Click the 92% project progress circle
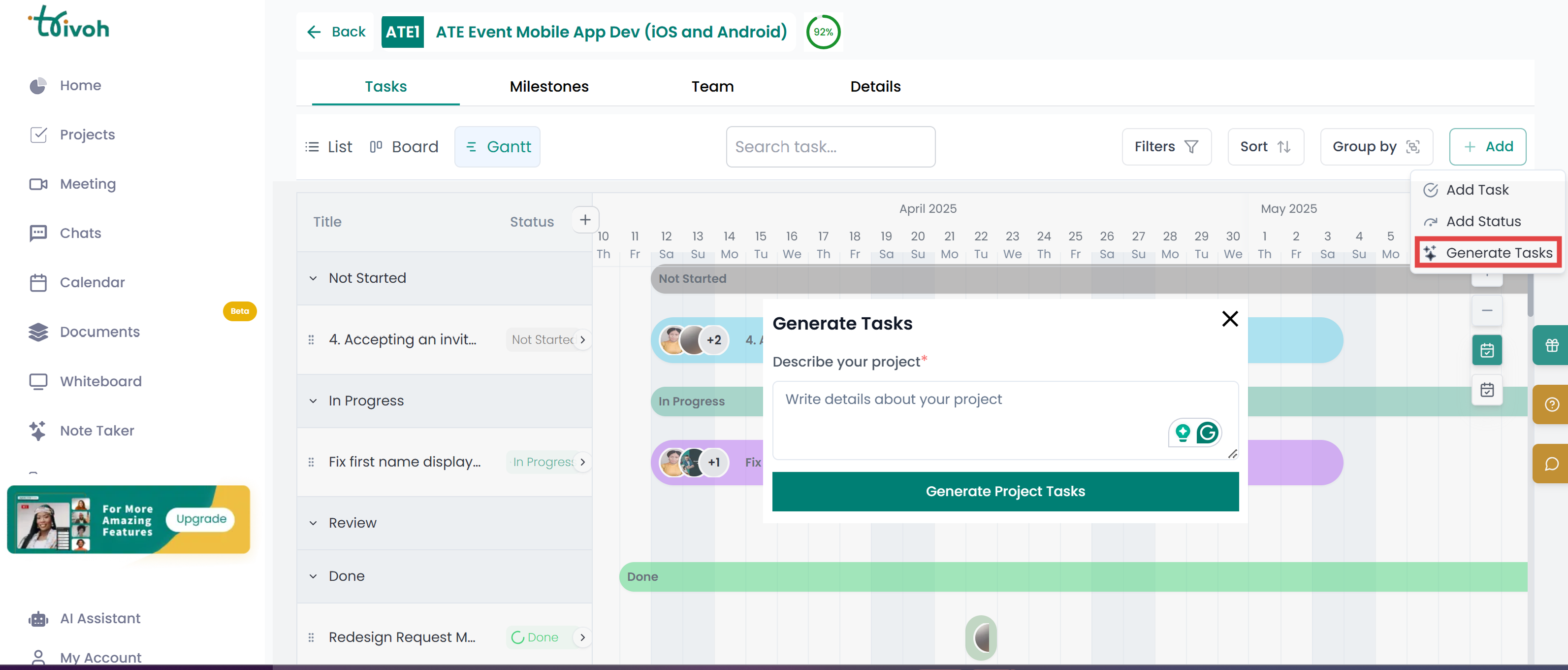1568x670 pixels. click(x=823, y=32)
